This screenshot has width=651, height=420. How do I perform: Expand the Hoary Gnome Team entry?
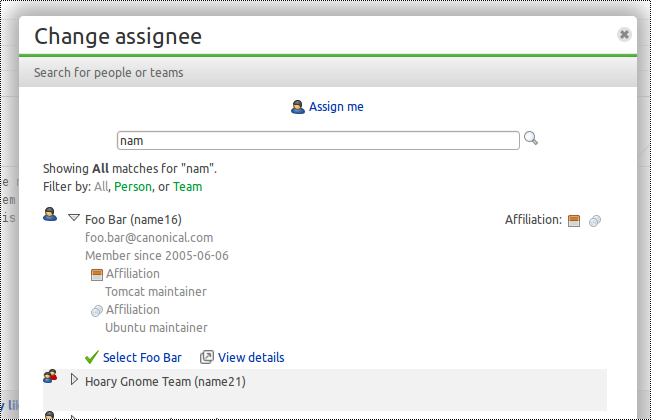[x=74, y=380]
